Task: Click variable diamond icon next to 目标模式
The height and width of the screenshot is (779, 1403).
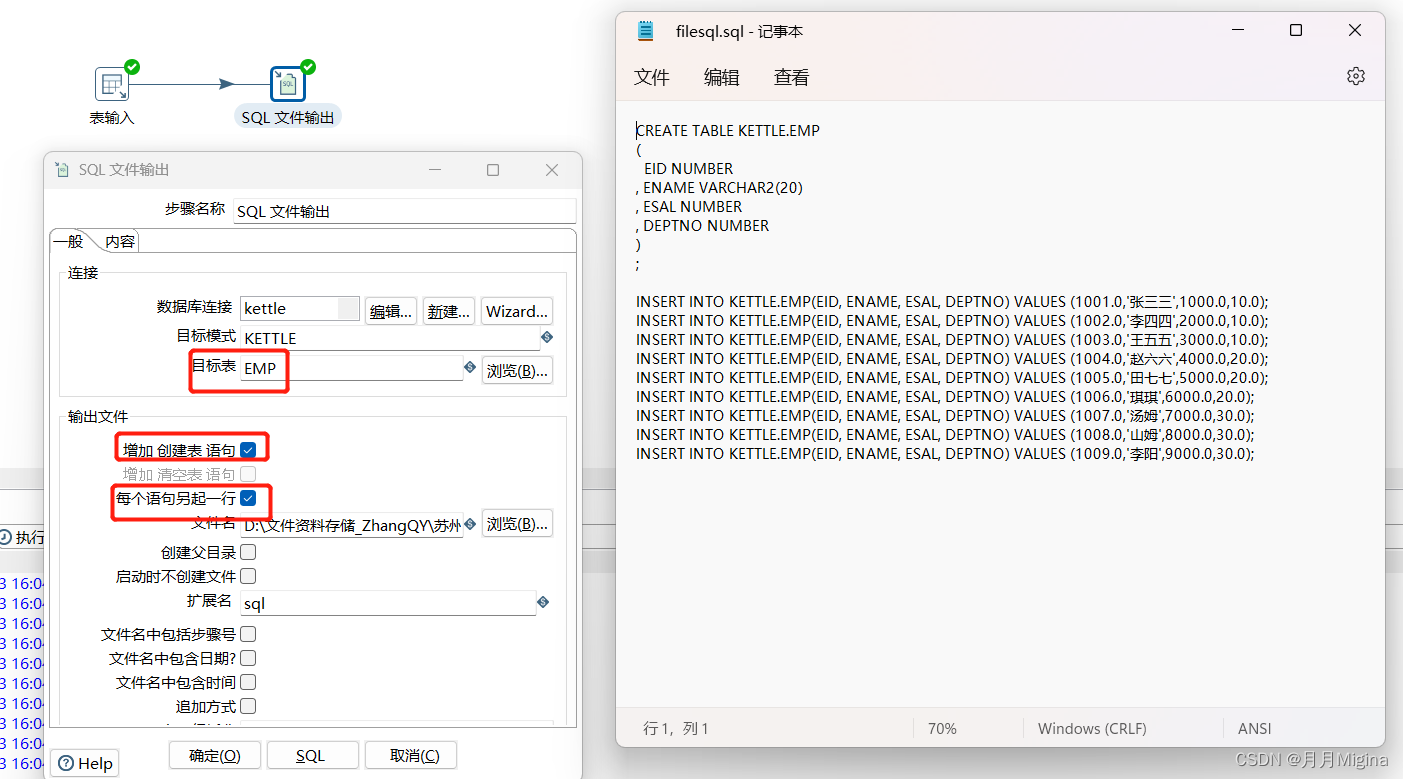Action: click(x=546, y=338)
